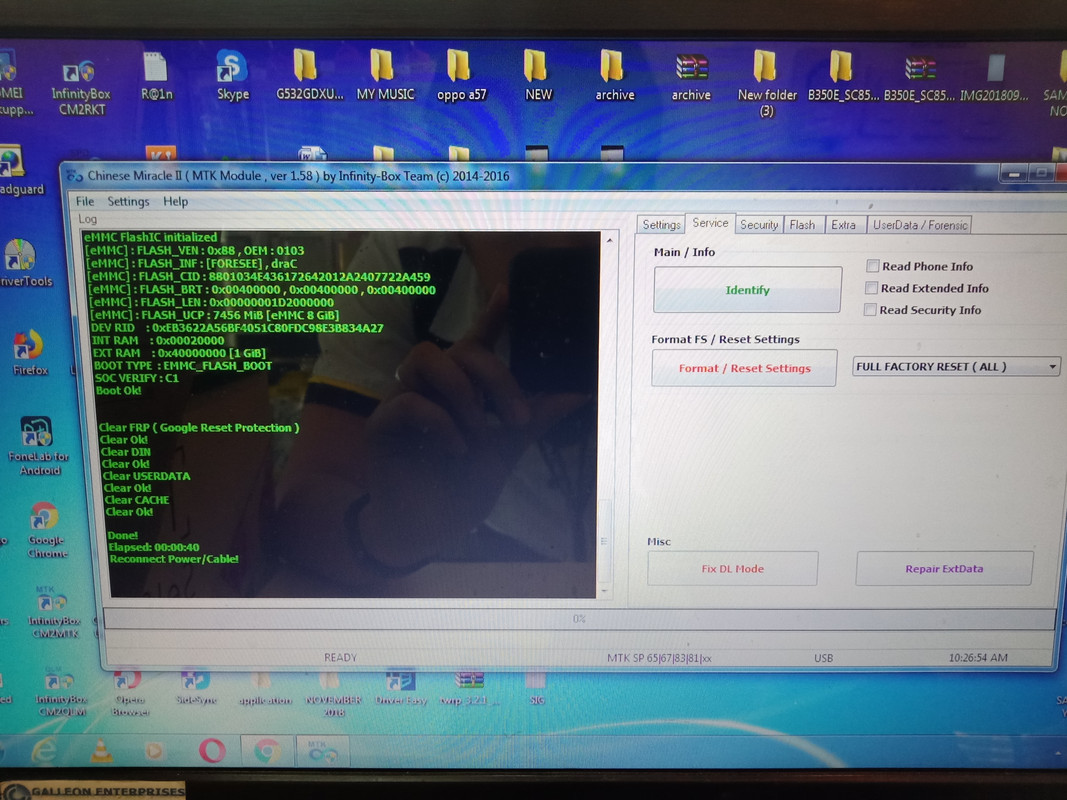The height and width of the screenshot is (800, 1067).
Task: Open the SideSync desktop shortcut
Action: pos(195,688)
